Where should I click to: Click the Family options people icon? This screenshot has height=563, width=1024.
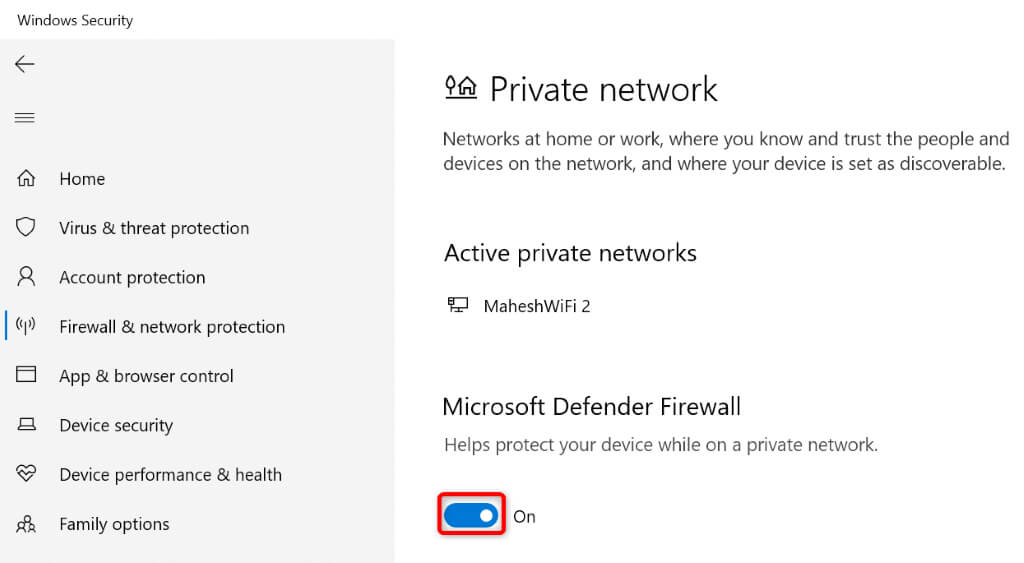pos(26,524)
